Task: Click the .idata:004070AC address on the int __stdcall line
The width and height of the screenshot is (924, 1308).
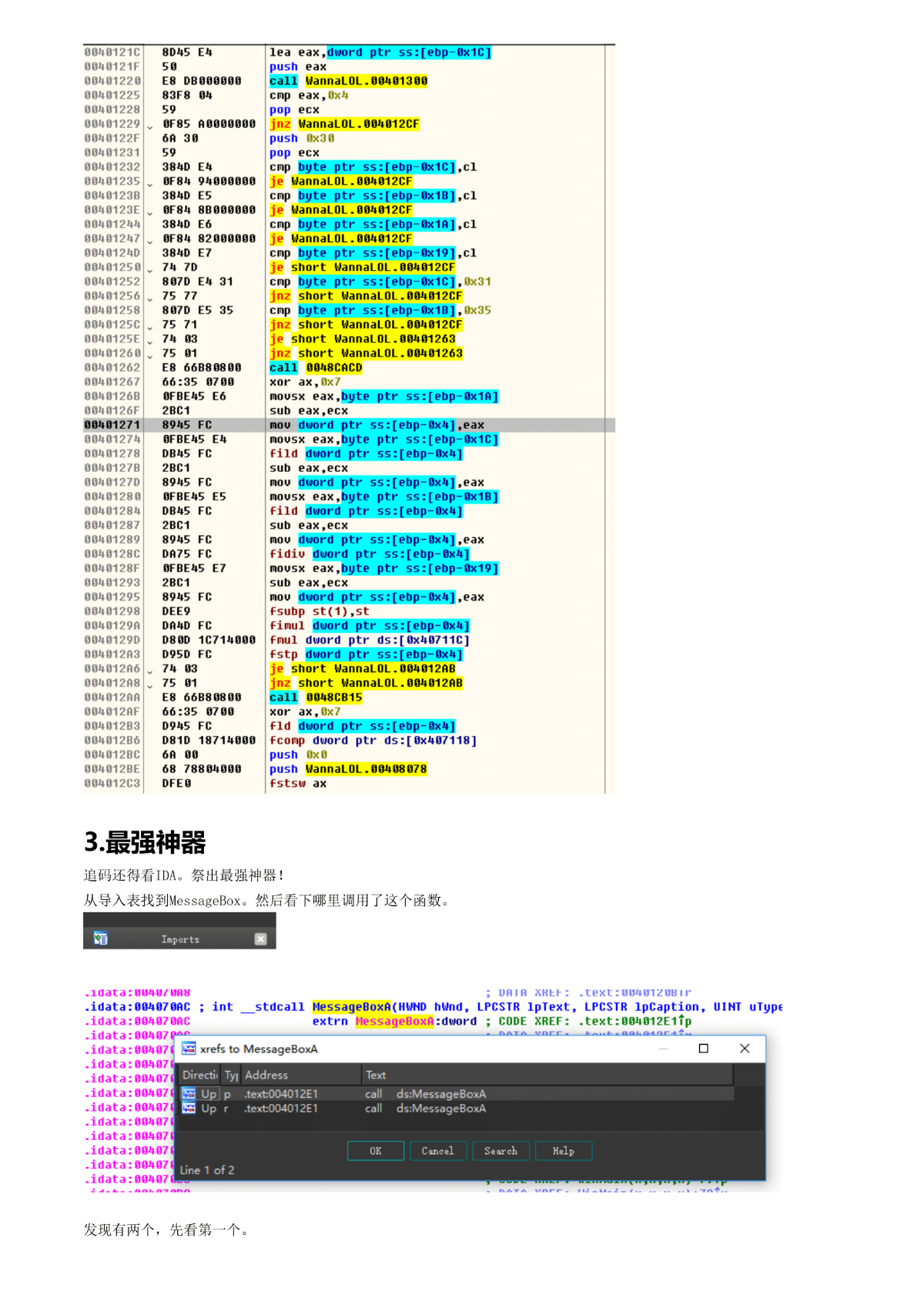Action: pos(137,1007)
